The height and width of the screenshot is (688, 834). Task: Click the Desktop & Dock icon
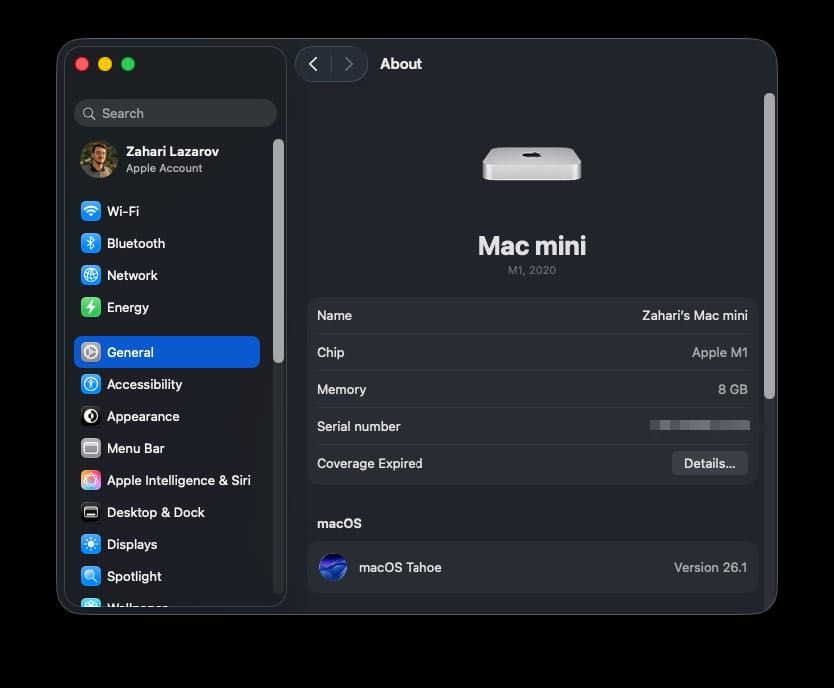(x=91, y=512)
